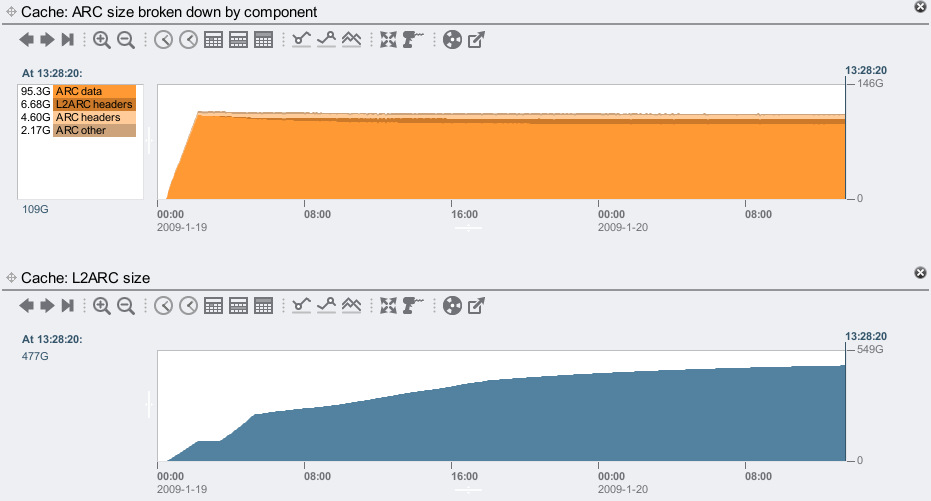Export the L2ARC size graph data

(477, 305)
